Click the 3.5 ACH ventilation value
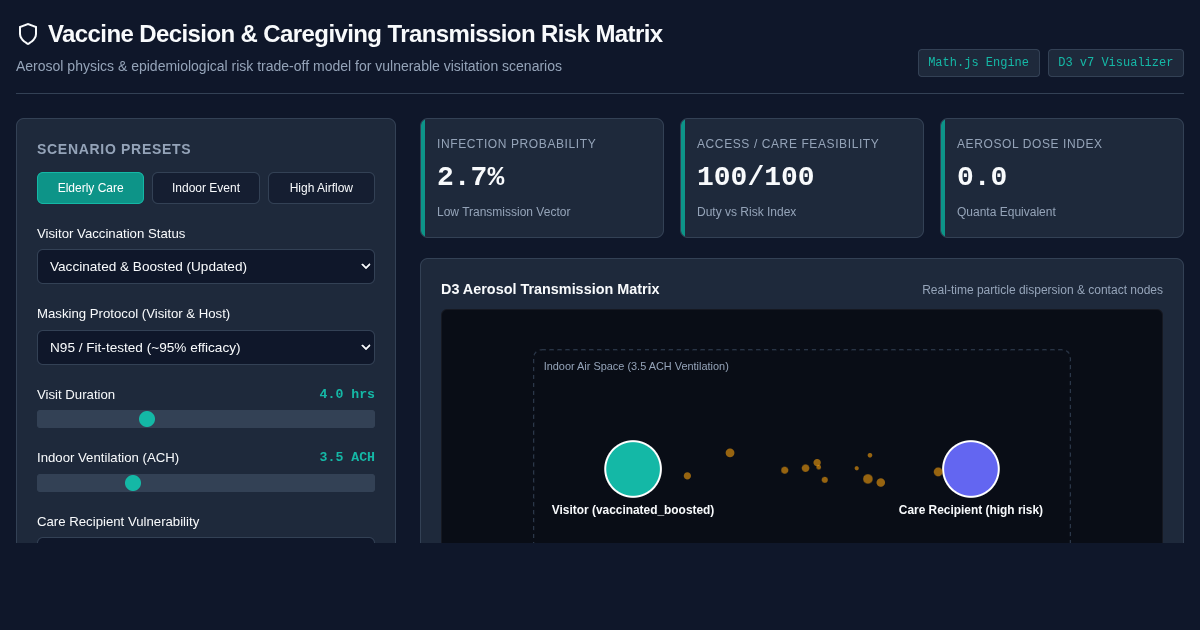This screenshot has height=630, width=1200. click(347, 457)
